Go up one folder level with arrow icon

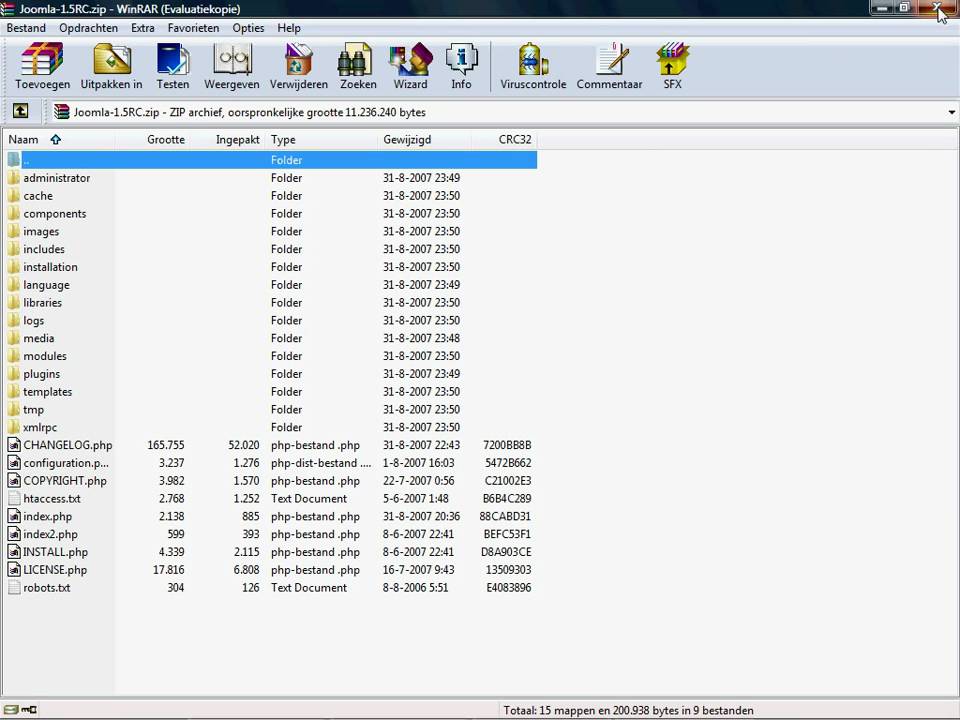[21, 111]
